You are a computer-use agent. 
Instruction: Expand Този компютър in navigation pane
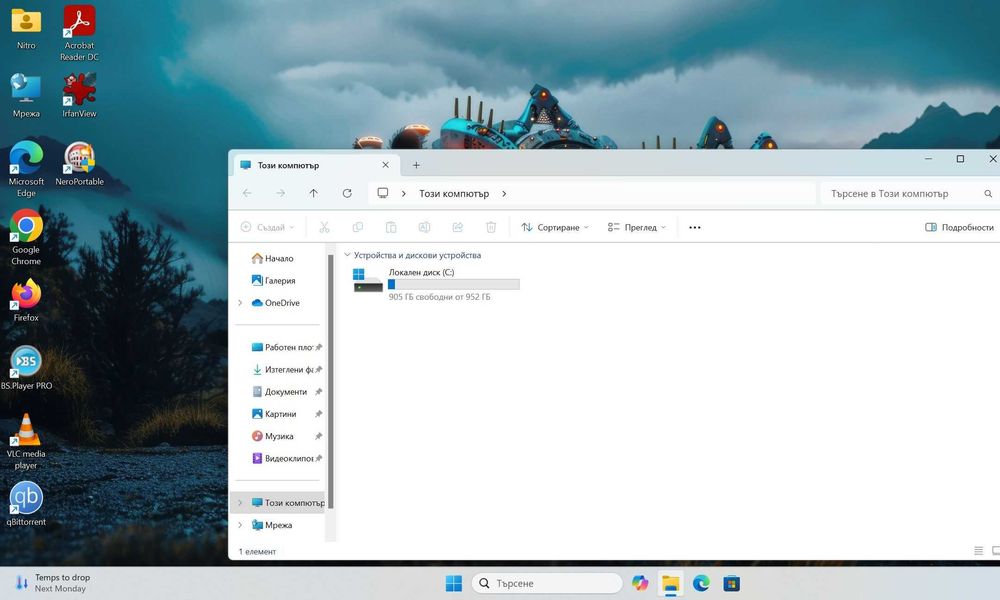[240, 502]
